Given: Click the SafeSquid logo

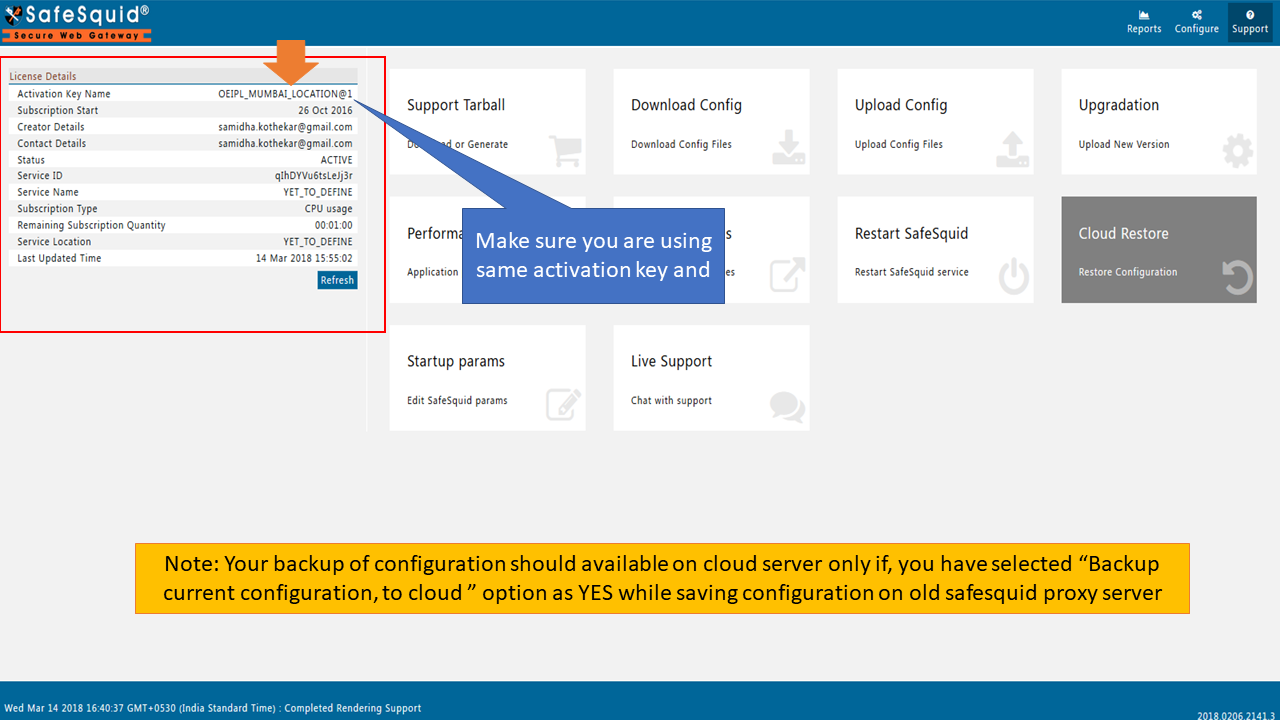Looking at the screenshot, I should click(77, 22).
